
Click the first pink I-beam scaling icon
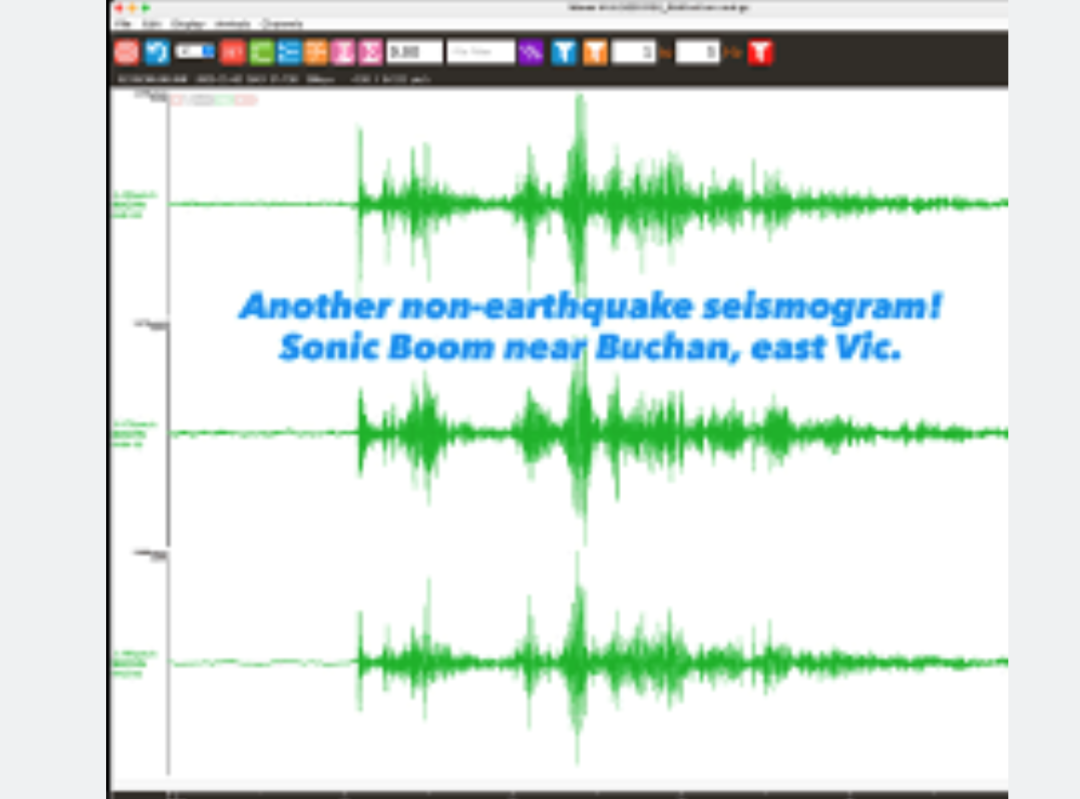click(343, 52)
